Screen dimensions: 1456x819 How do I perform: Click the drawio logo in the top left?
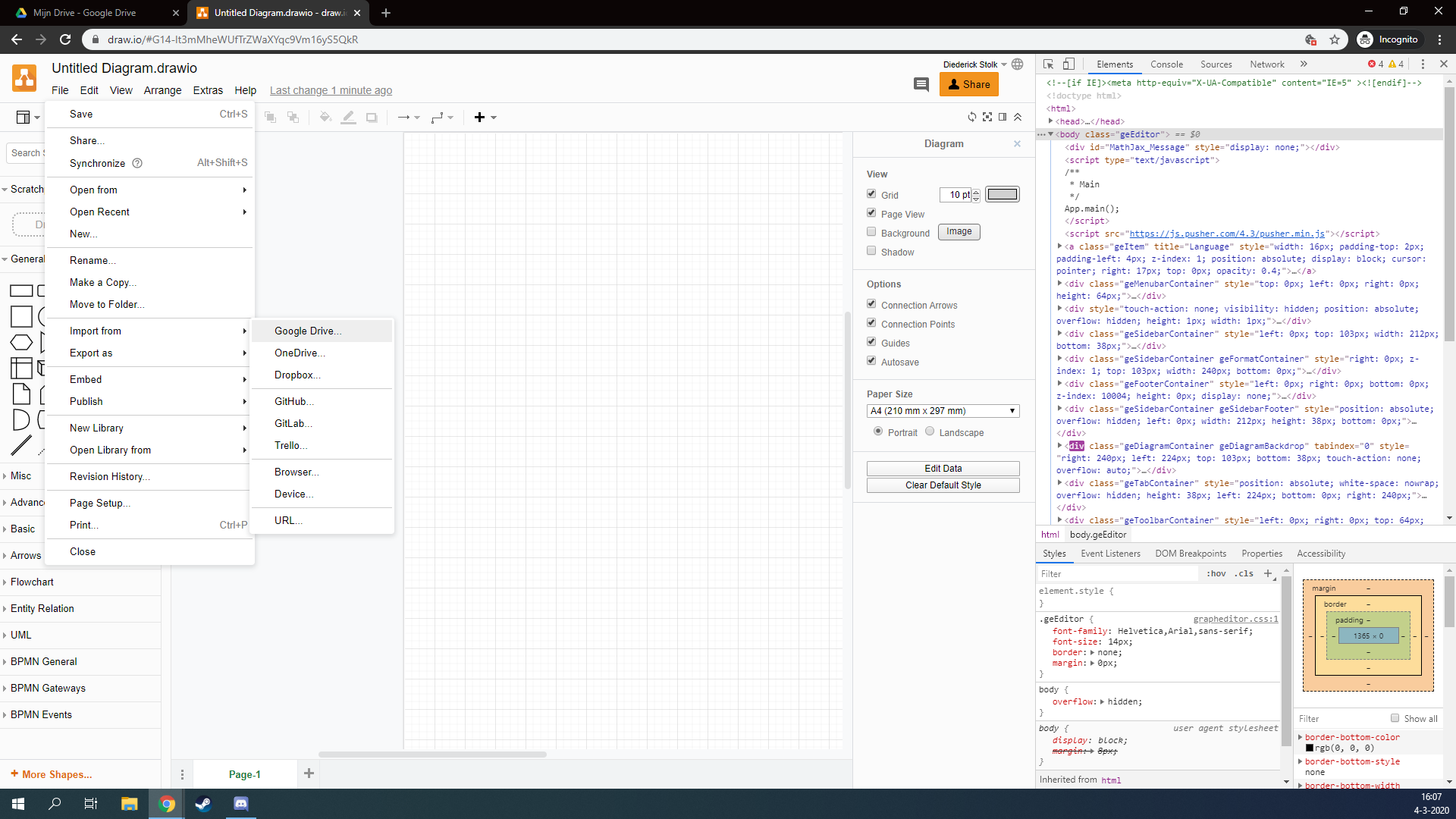coord(24,78)
